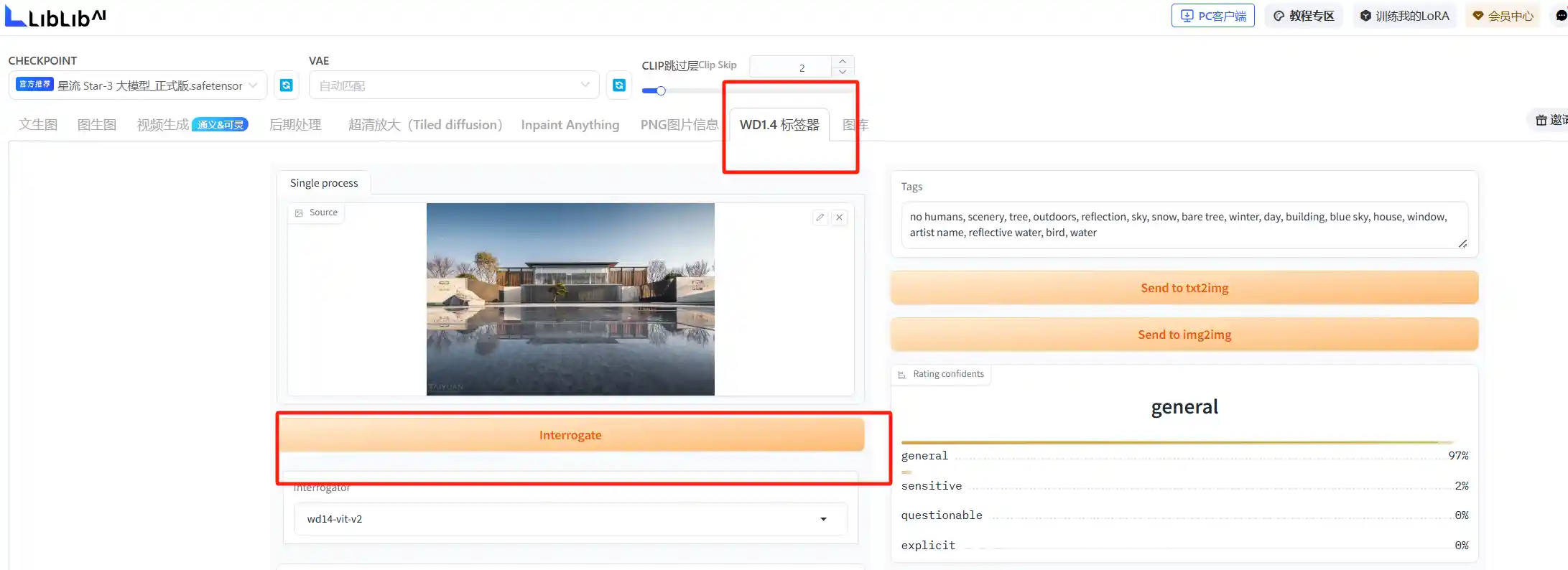The image size is (1568, 570).
Task: Select the WD1.4 标签器 tab
Action: point(779,125)
